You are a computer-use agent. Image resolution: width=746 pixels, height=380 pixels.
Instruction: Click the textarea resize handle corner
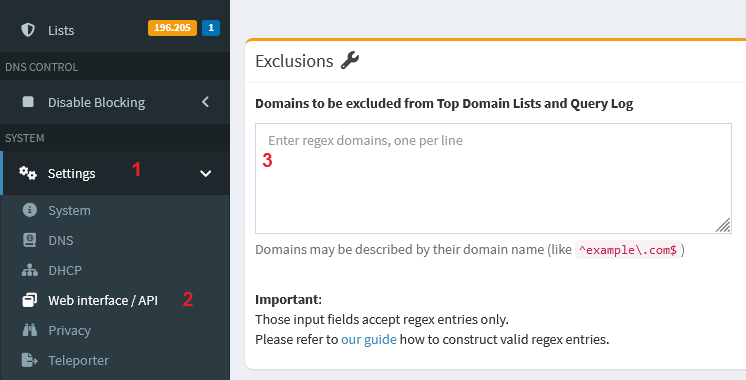click(723, 225)
